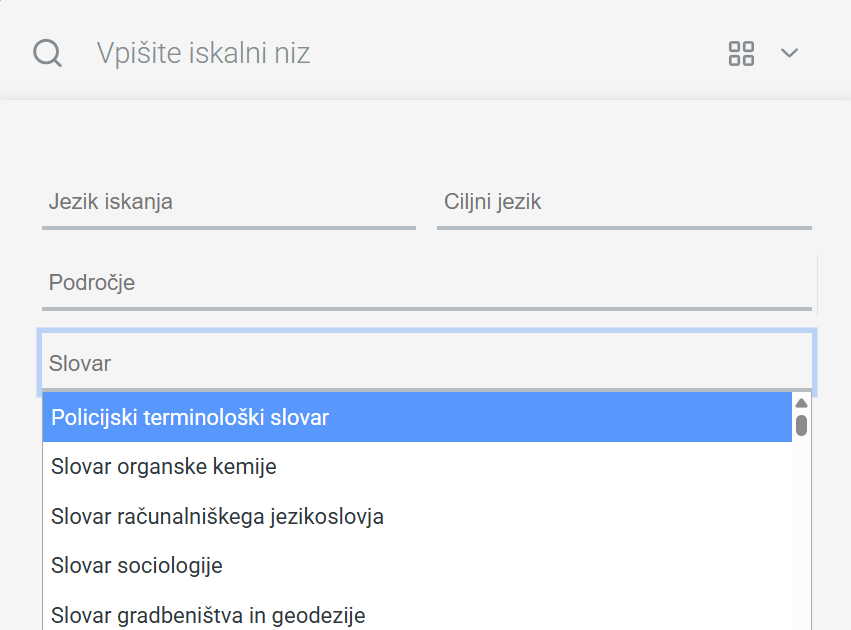Click the scrollbar thumb beside the list
851x630 pixels.
click(801, 424)
